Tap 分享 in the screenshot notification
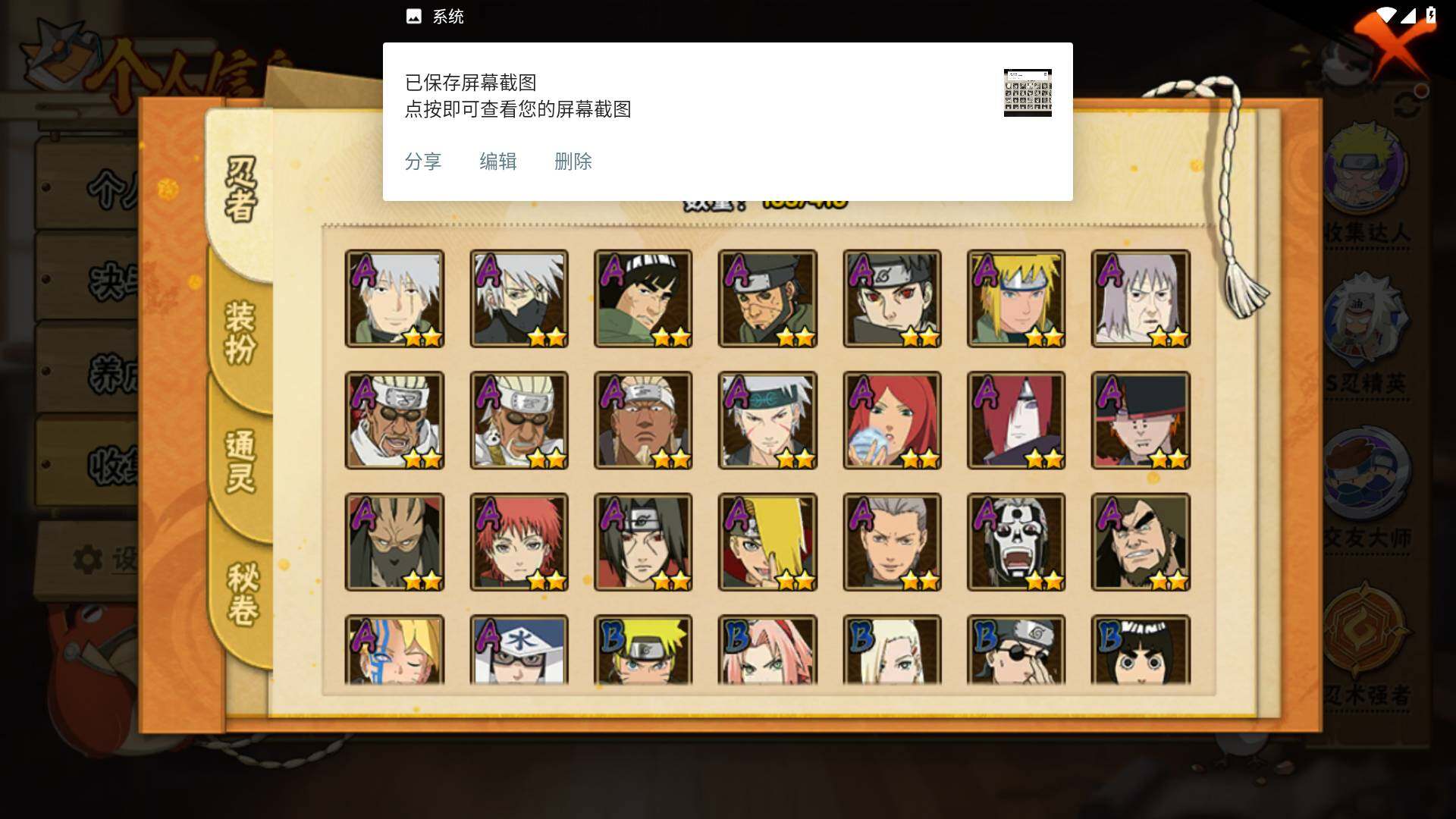Viewport: 1456px width, 819px height. pyautogui.click(x=423, y=162)
